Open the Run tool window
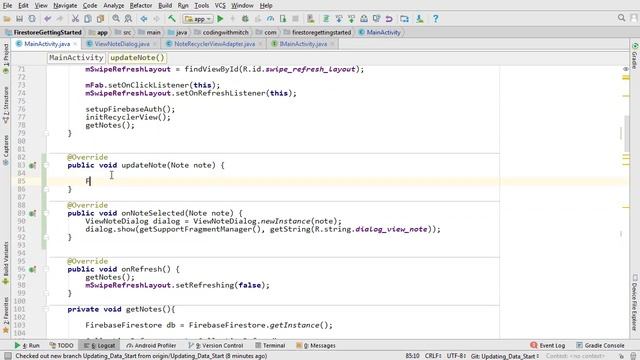The image size is (640, 360). point(27,345)
